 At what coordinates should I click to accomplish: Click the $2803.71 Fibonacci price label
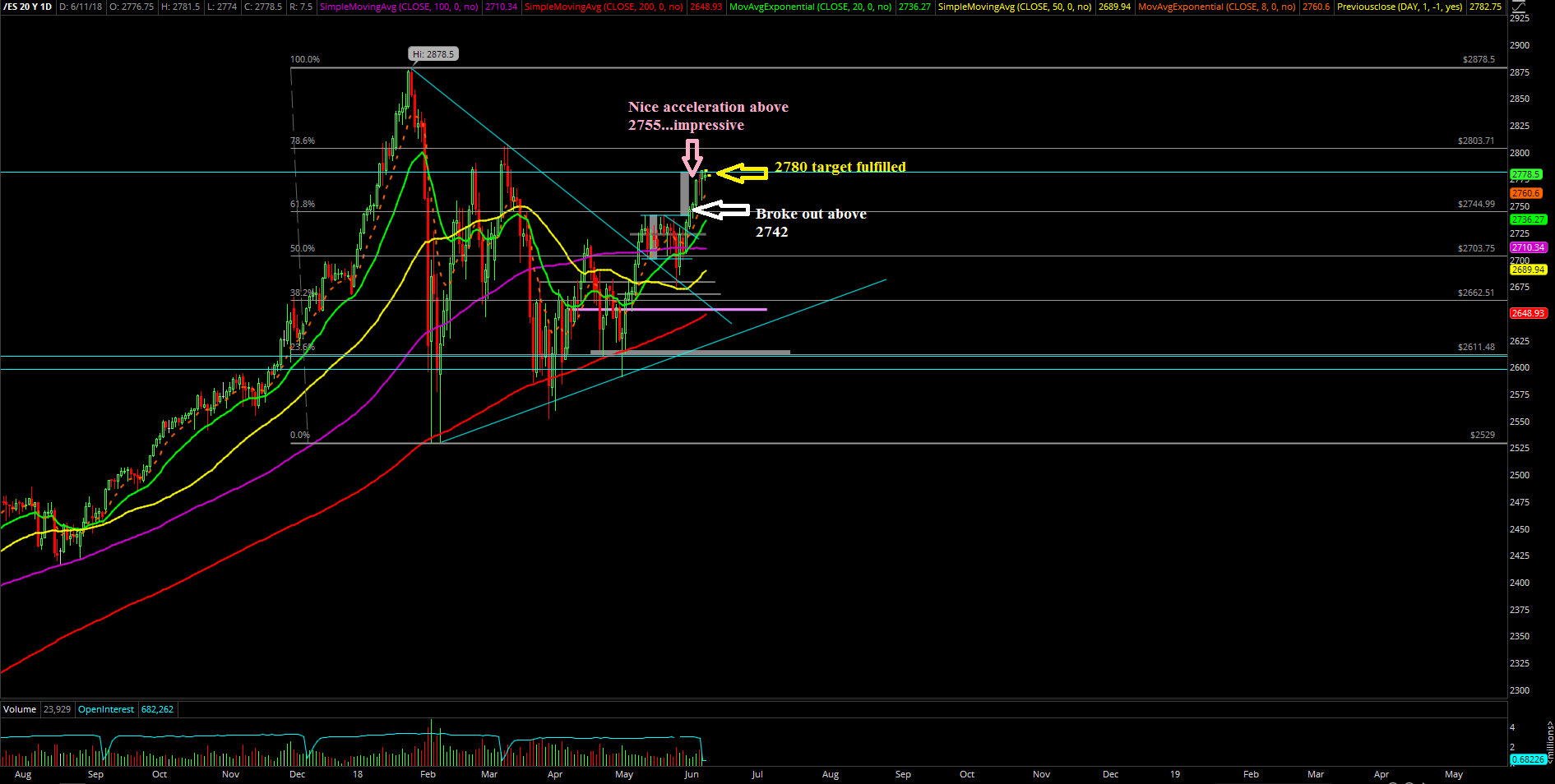point(1476,141)
